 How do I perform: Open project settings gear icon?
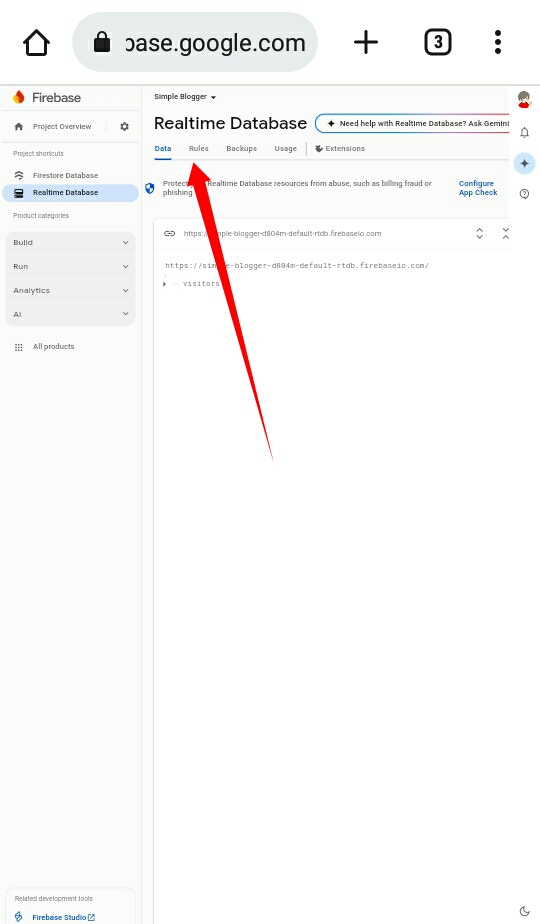[x=124, y=126]
